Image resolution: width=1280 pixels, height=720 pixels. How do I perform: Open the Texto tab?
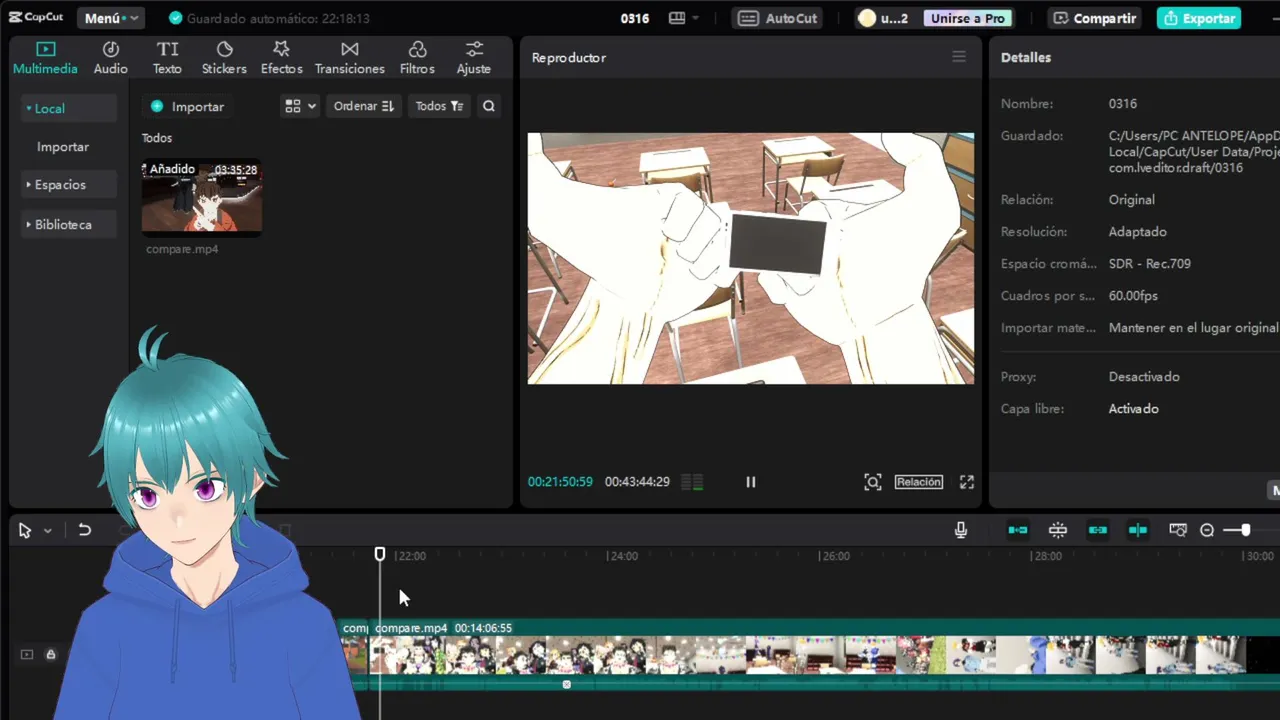tap(167, 58)
